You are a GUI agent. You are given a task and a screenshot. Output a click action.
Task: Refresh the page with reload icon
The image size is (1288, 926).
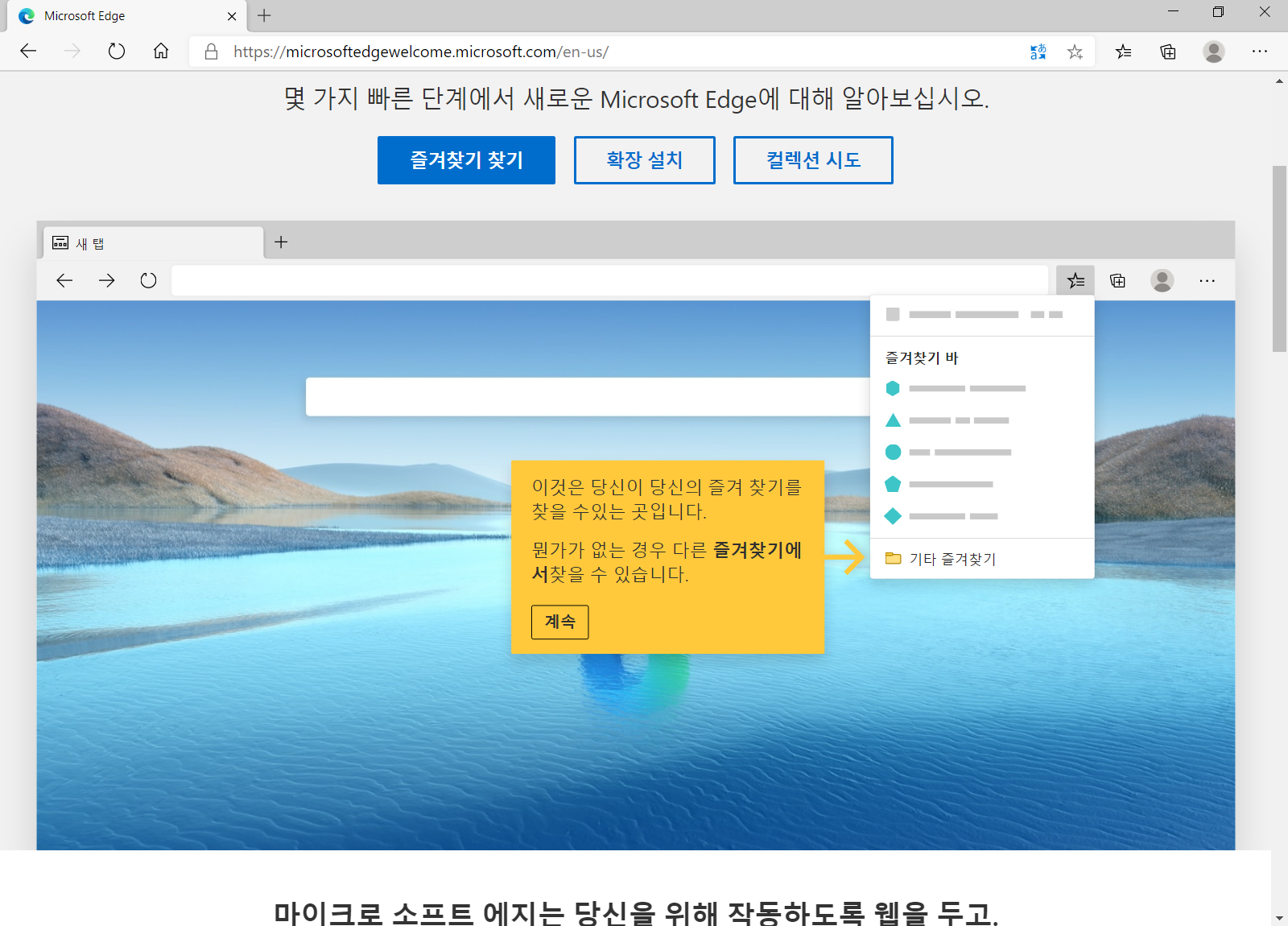click(117, 52)
